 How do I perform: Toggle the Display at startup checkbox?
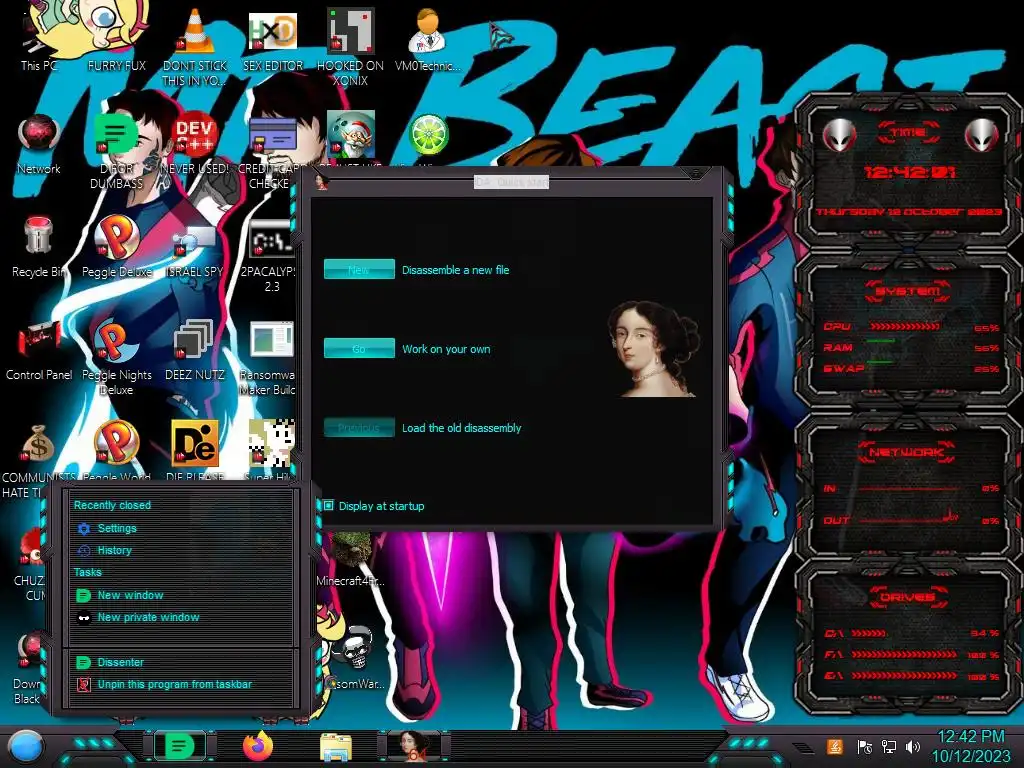[328, 505]
